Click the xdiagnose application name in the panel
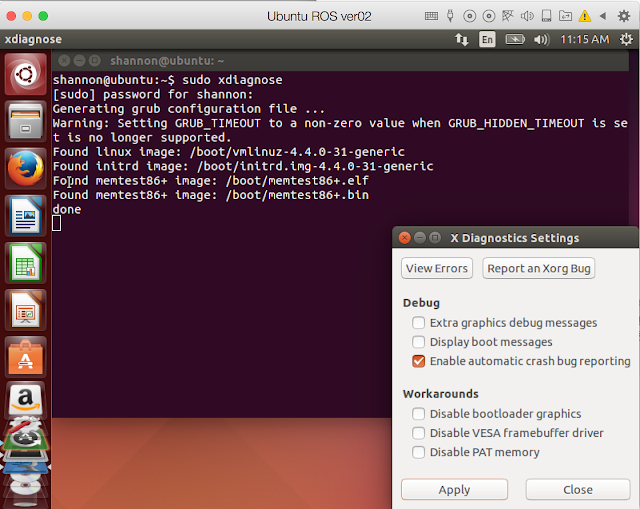This screenshot has width=640, height=509. pyautogui.click(x=33, y=39)
